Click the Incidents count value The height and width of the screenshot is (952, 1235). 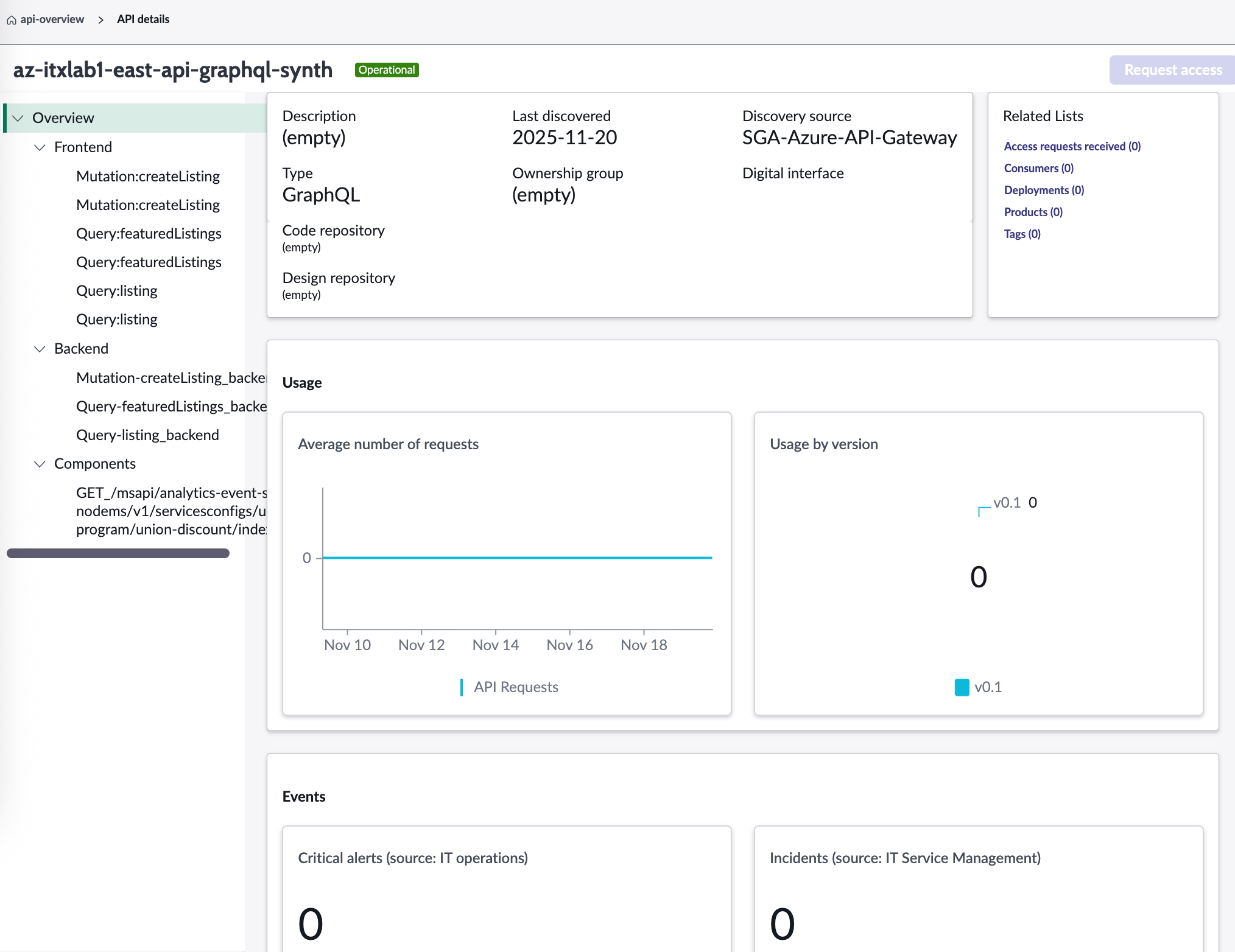click(x=783, y=925)
